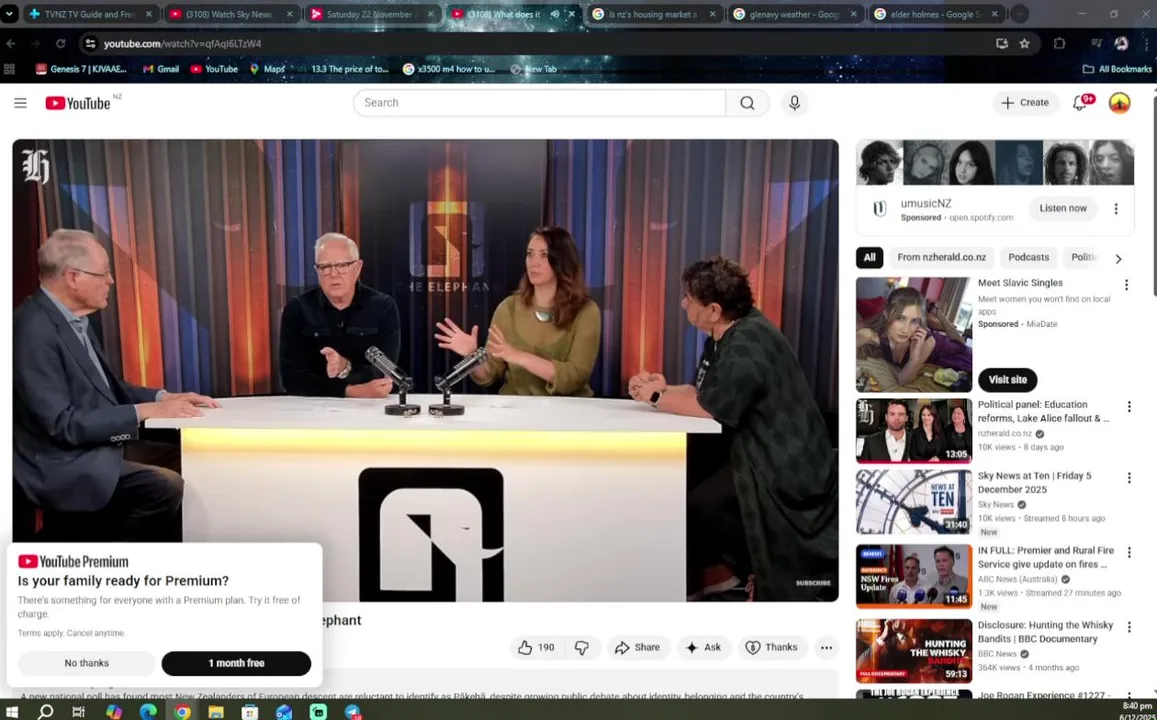Decline Premium with No thanks

[x=86, y=663]
